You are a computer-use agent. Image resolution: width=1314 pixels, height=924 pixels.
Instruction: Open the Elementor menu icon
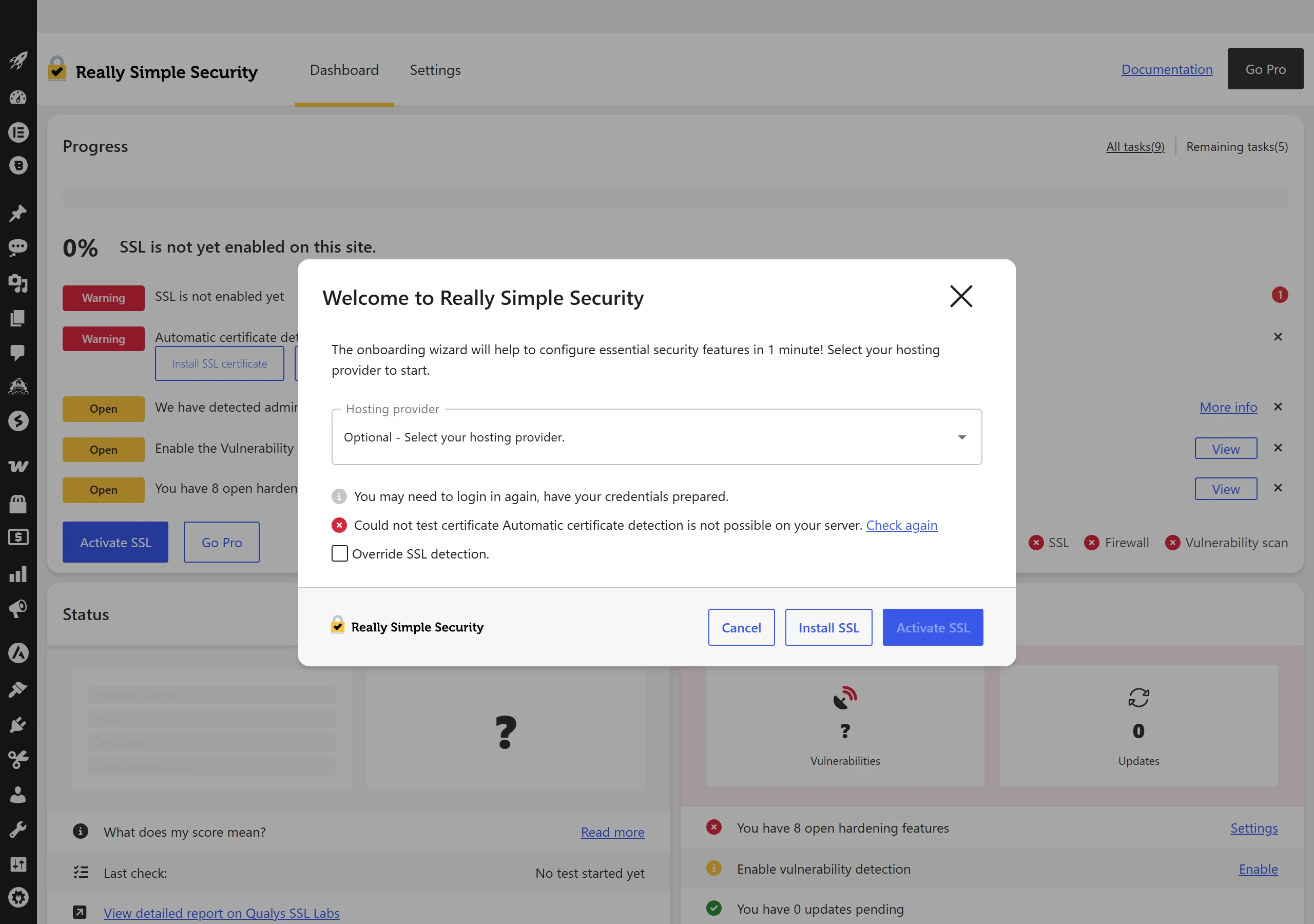tap(18, 132)
